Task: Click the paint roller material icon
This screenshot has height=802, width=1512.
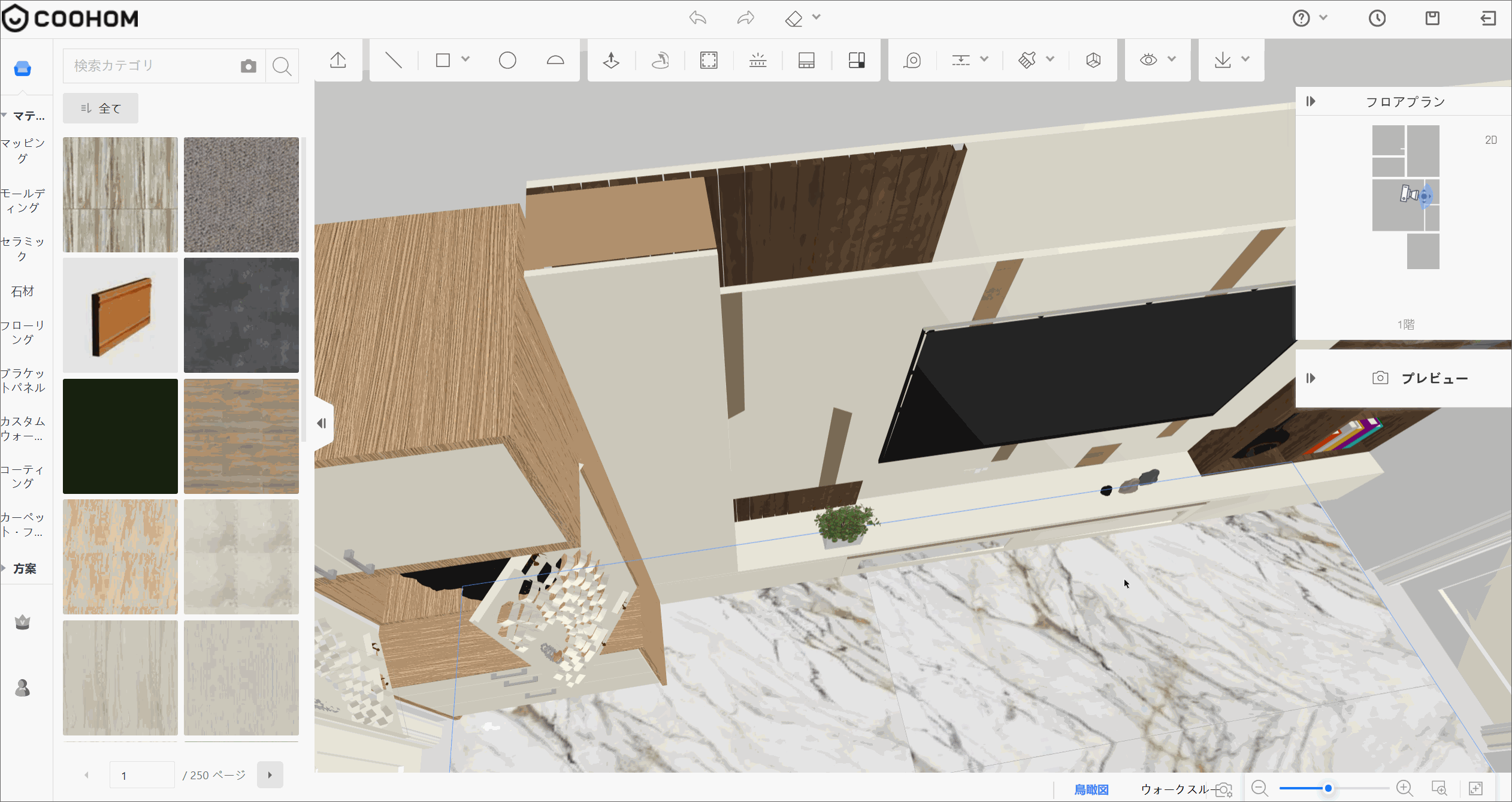Action: click(1027, 60)
